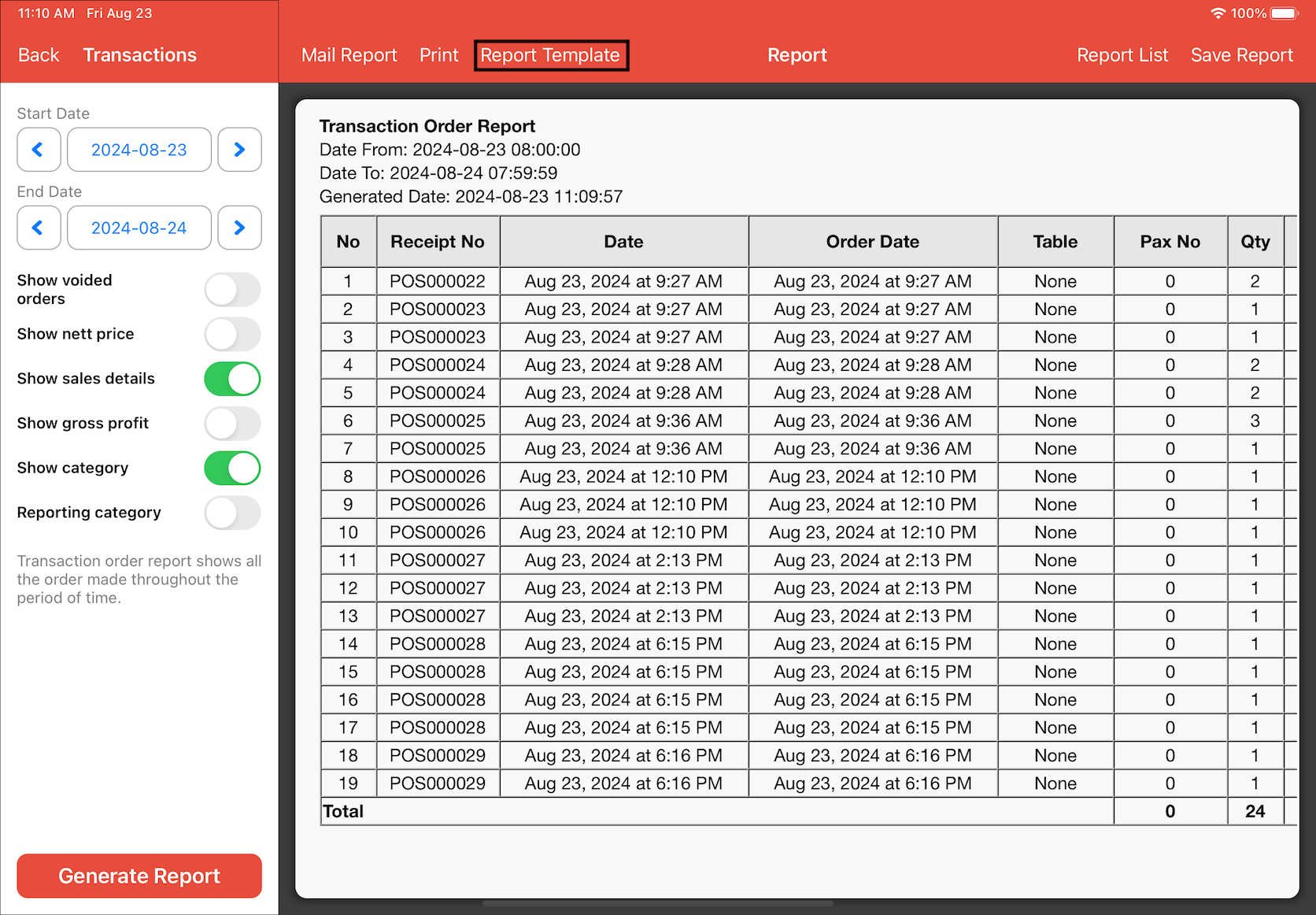This screenshot has height=915, width=1316.
Task: Turn on Show nett price
Action: pos(232,335)
